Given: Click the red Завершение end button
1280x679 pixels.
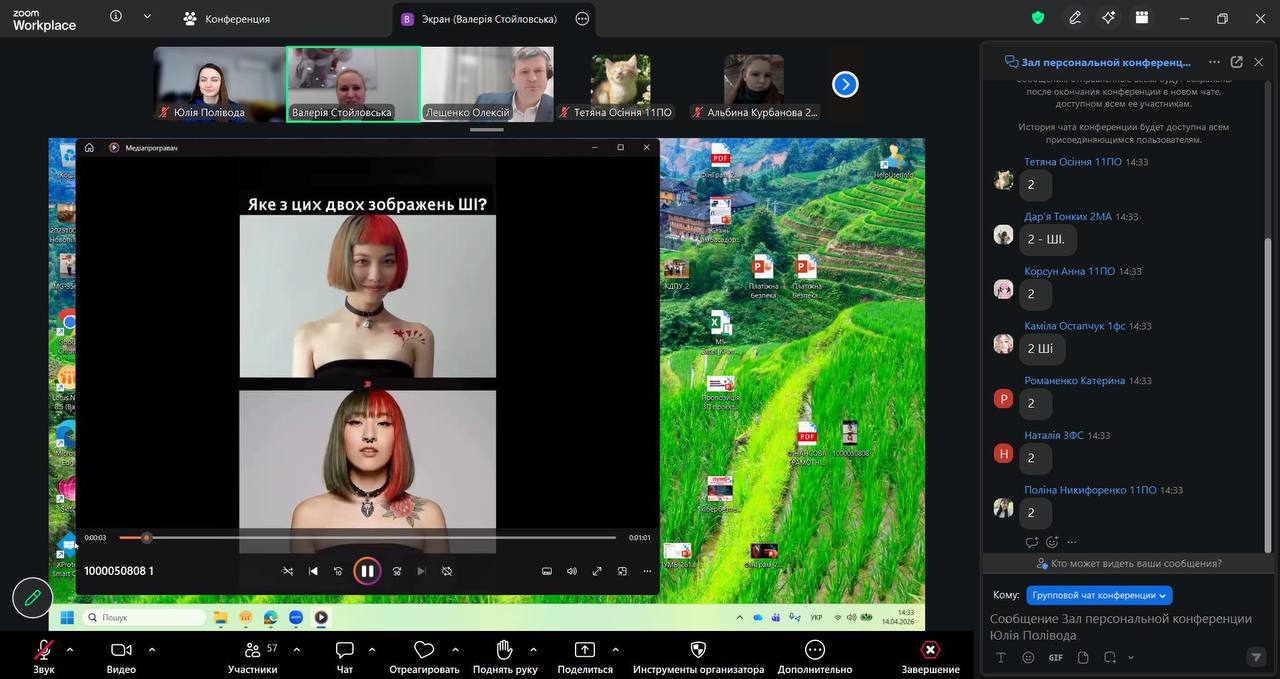Looking at the screenshot, I should [x=930, y=650].
